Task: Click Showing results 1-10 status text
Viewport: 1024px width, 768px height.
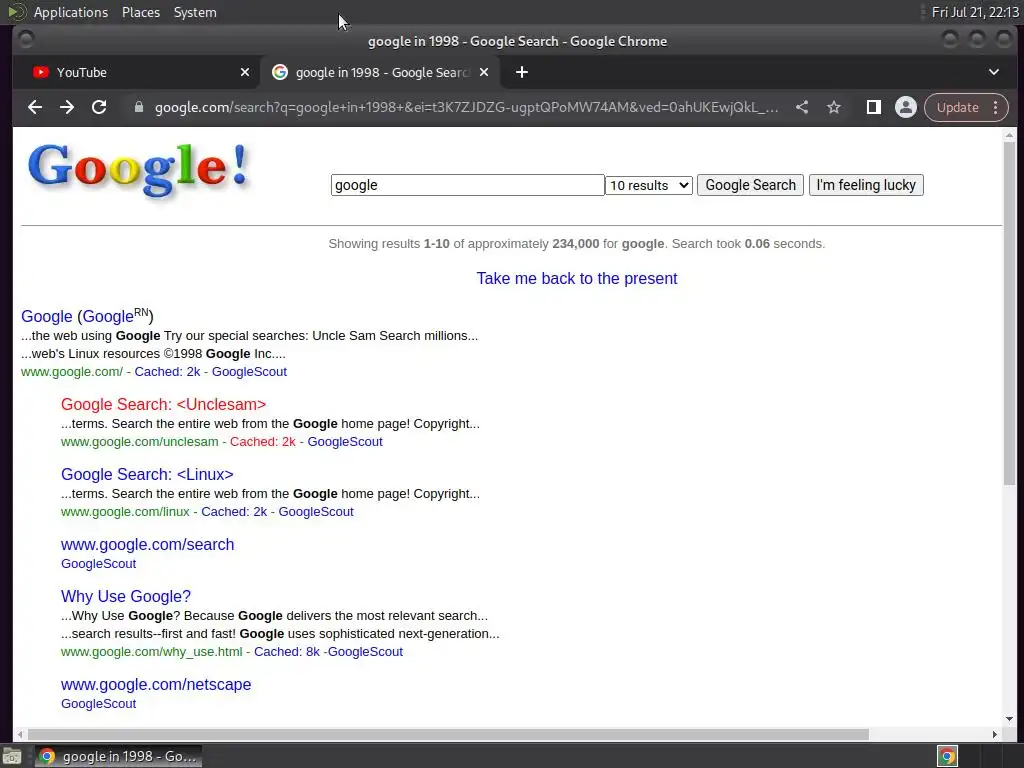Action: 577,244
